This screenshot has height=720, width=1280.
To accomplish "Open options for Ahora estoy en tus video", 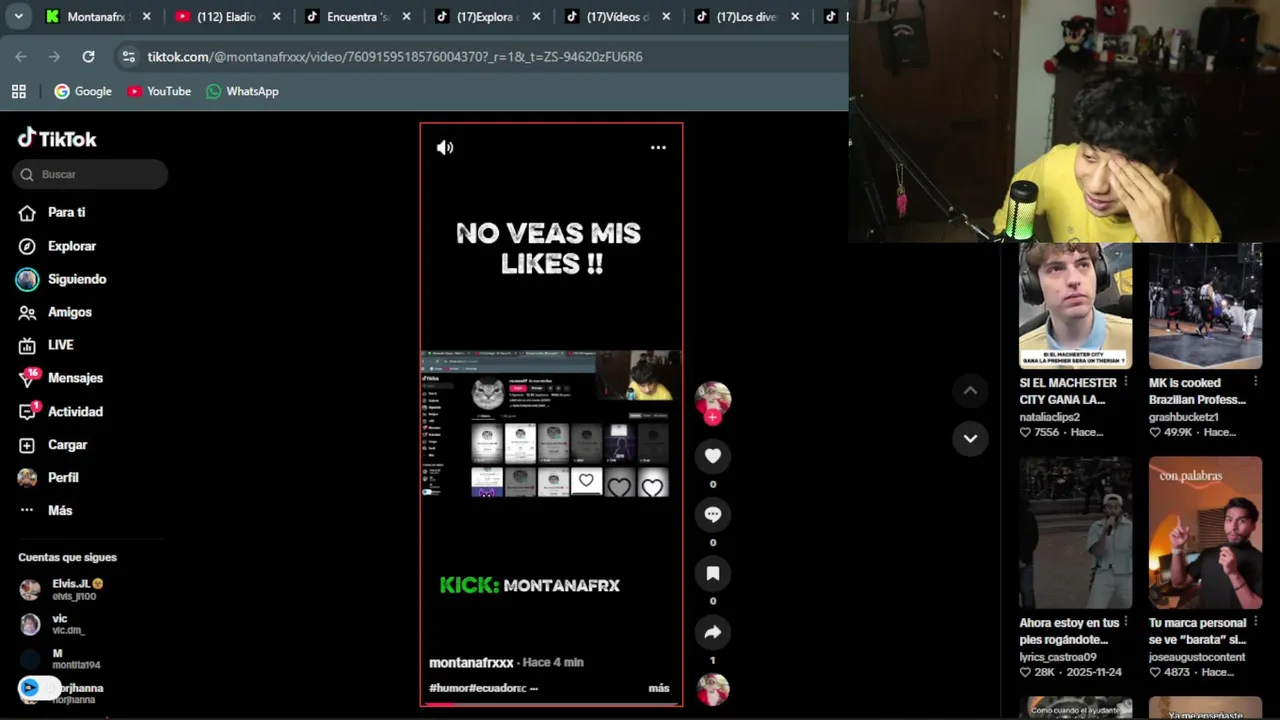I will point(1126,623).
